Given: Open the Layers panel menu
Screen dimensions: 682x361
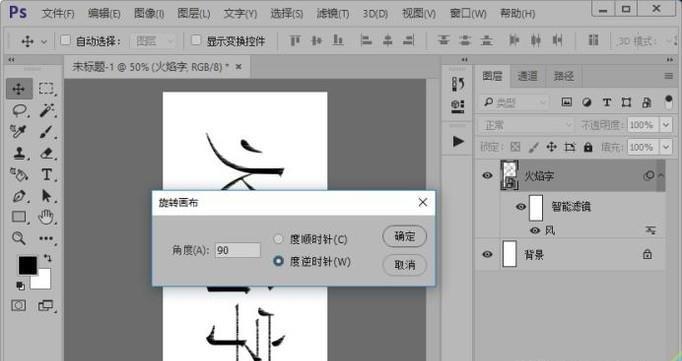Looking at the screenshot, I should [x=669, y=77].
